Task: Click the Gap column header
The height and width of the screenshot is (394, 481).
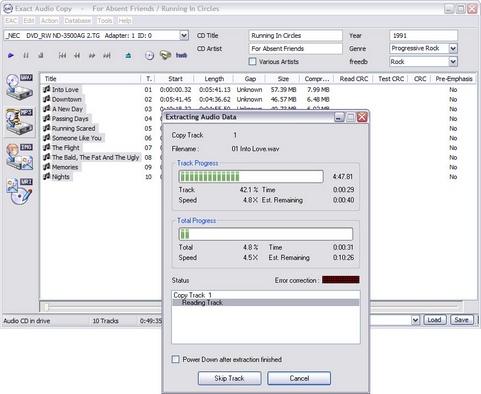Action: 250,79
